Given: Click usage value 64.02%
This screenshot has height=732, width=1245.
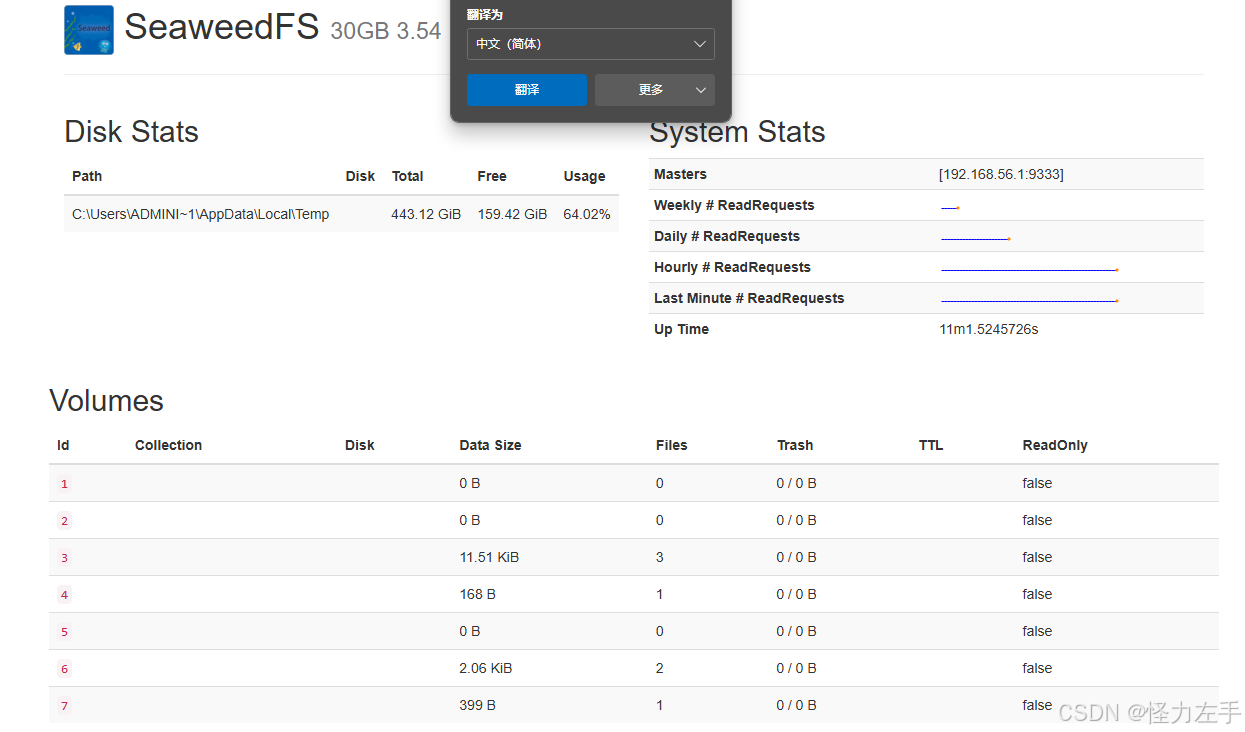Looking at the screenshot, I should pyautogui.click(x=587, y=214).
